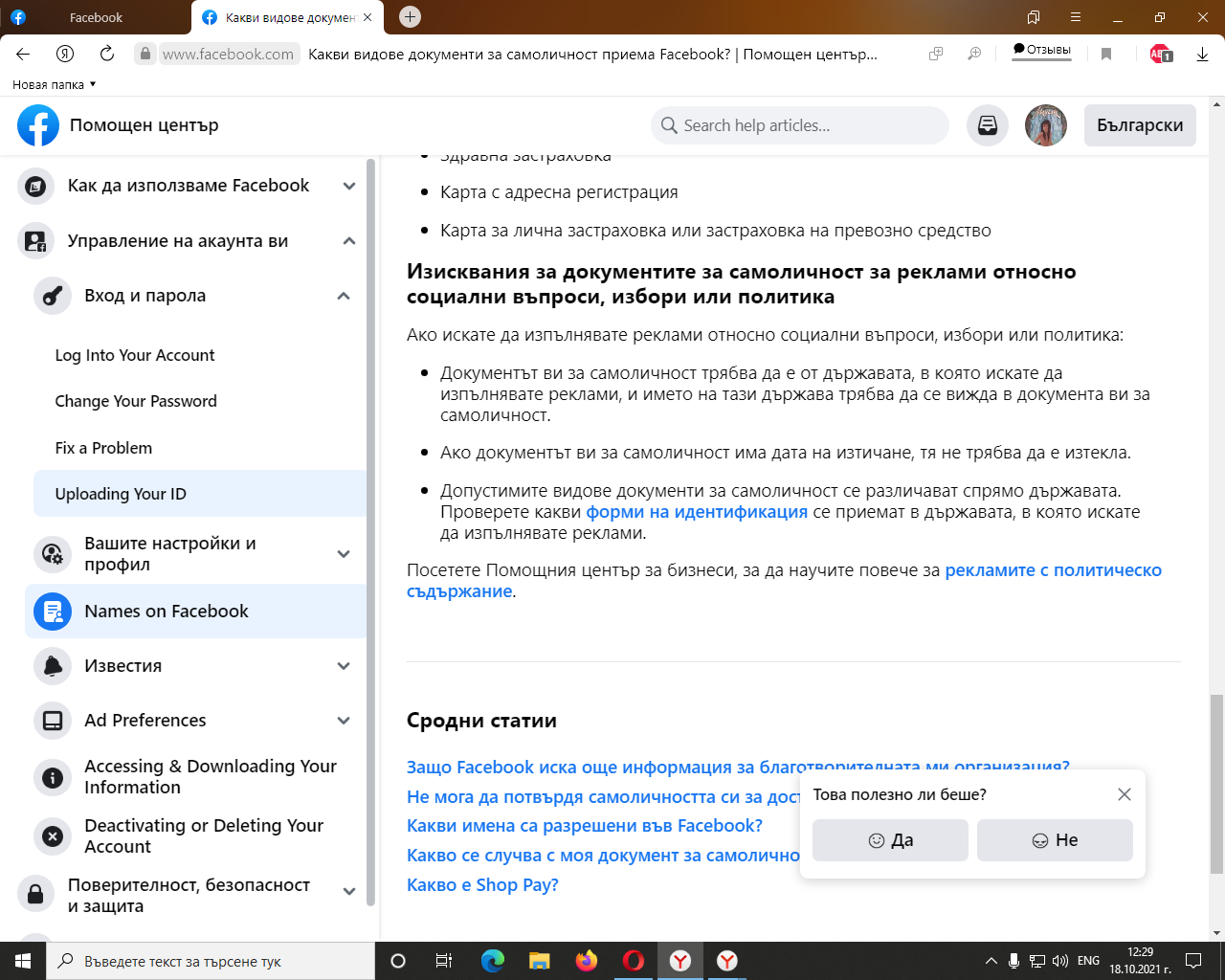The height and width of the screenshot is (980, 1225).
Task: Click the Deactivating or Deleting Account icon
Action: point(53,836)
